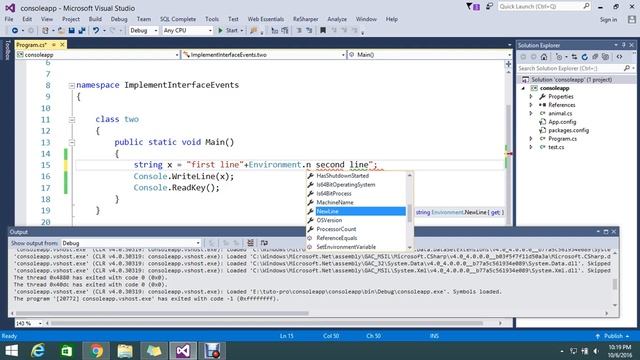This screenshot has width=640, height=360.
Task: Click the Undo arrow icon
Action: [96, 31]
